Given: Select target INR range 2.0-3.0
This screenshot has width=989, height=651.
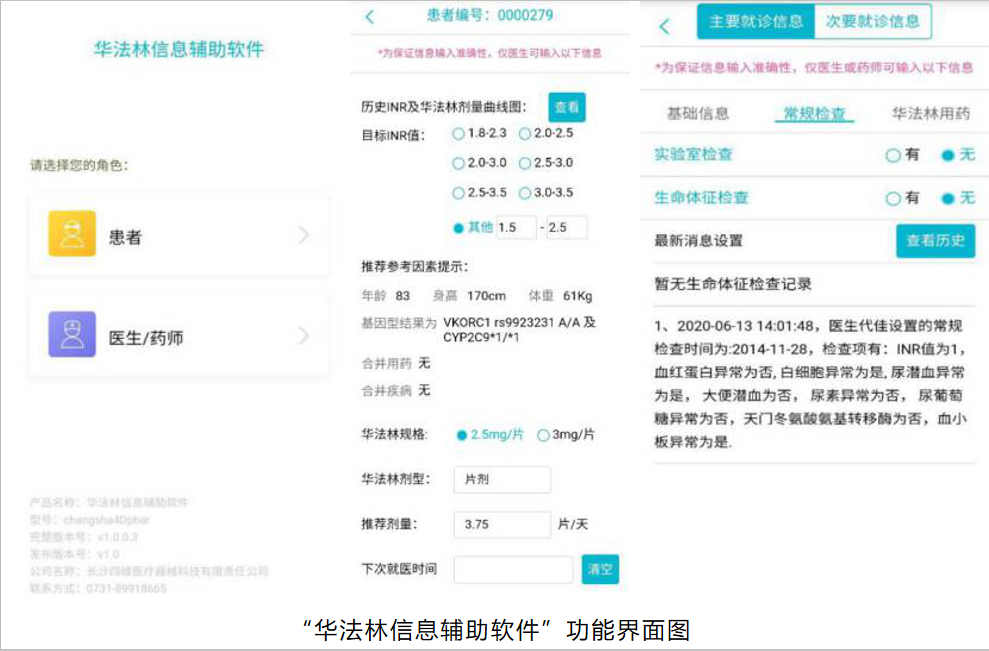Looking at the screenshot, I should pyautogui.click(x=459, y=163).
